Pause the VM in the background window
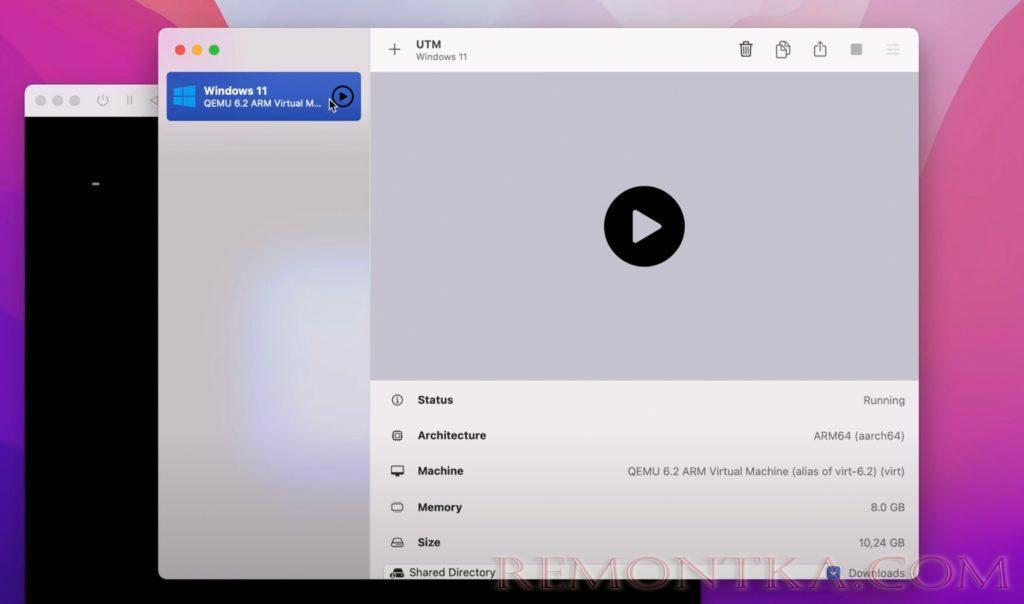The image size is (1024, 604). (x=129, y=101)
